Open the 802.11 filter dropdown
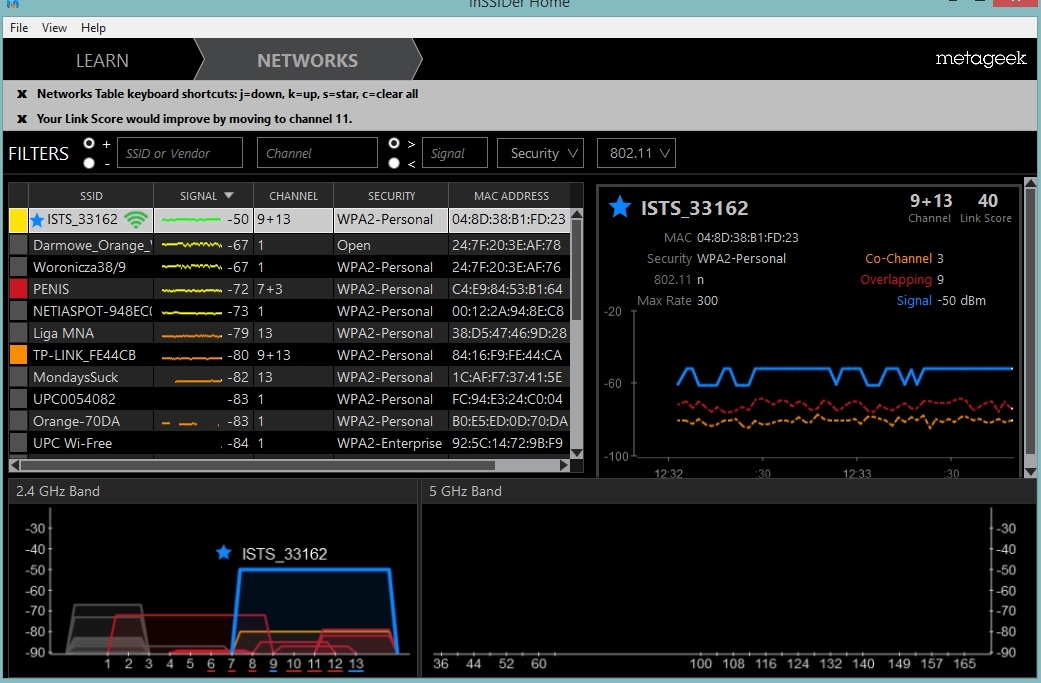The width and height of the screenshot is (1041, 683). pos(636,153)
